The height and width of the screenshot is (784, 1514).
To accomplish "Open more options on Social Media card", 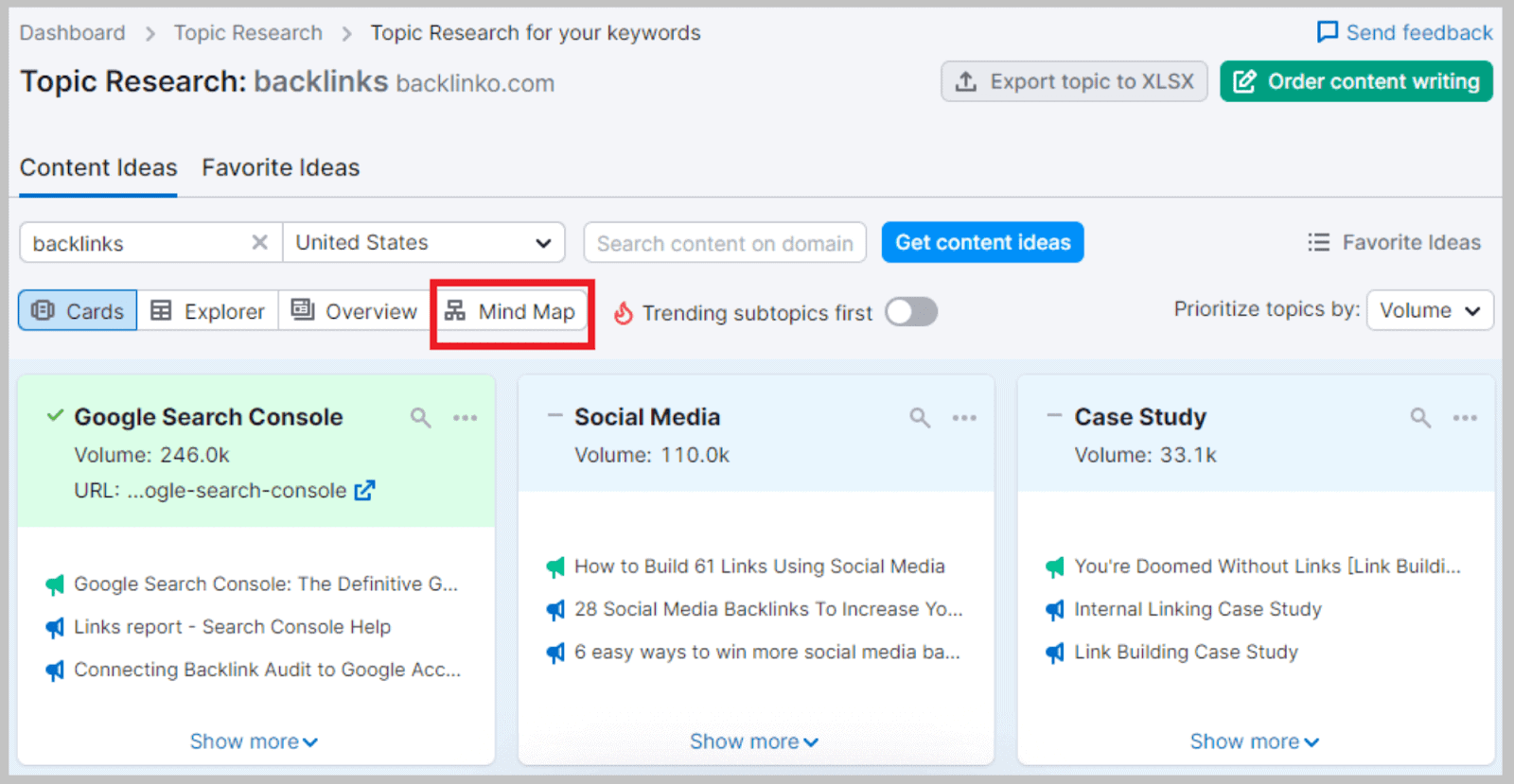I will (x=964, y=418).
